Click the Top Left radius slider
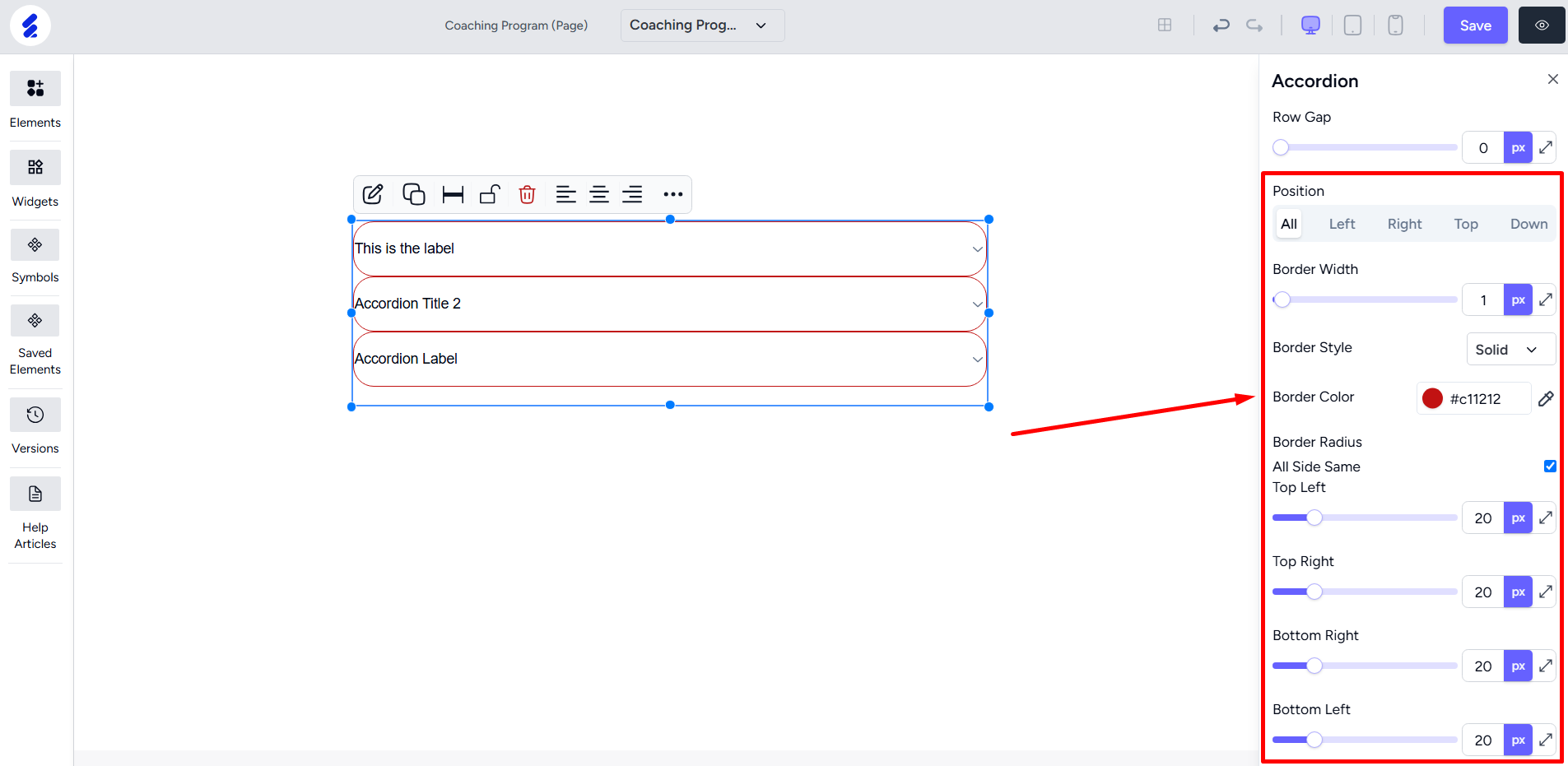 click(1365, 518)
